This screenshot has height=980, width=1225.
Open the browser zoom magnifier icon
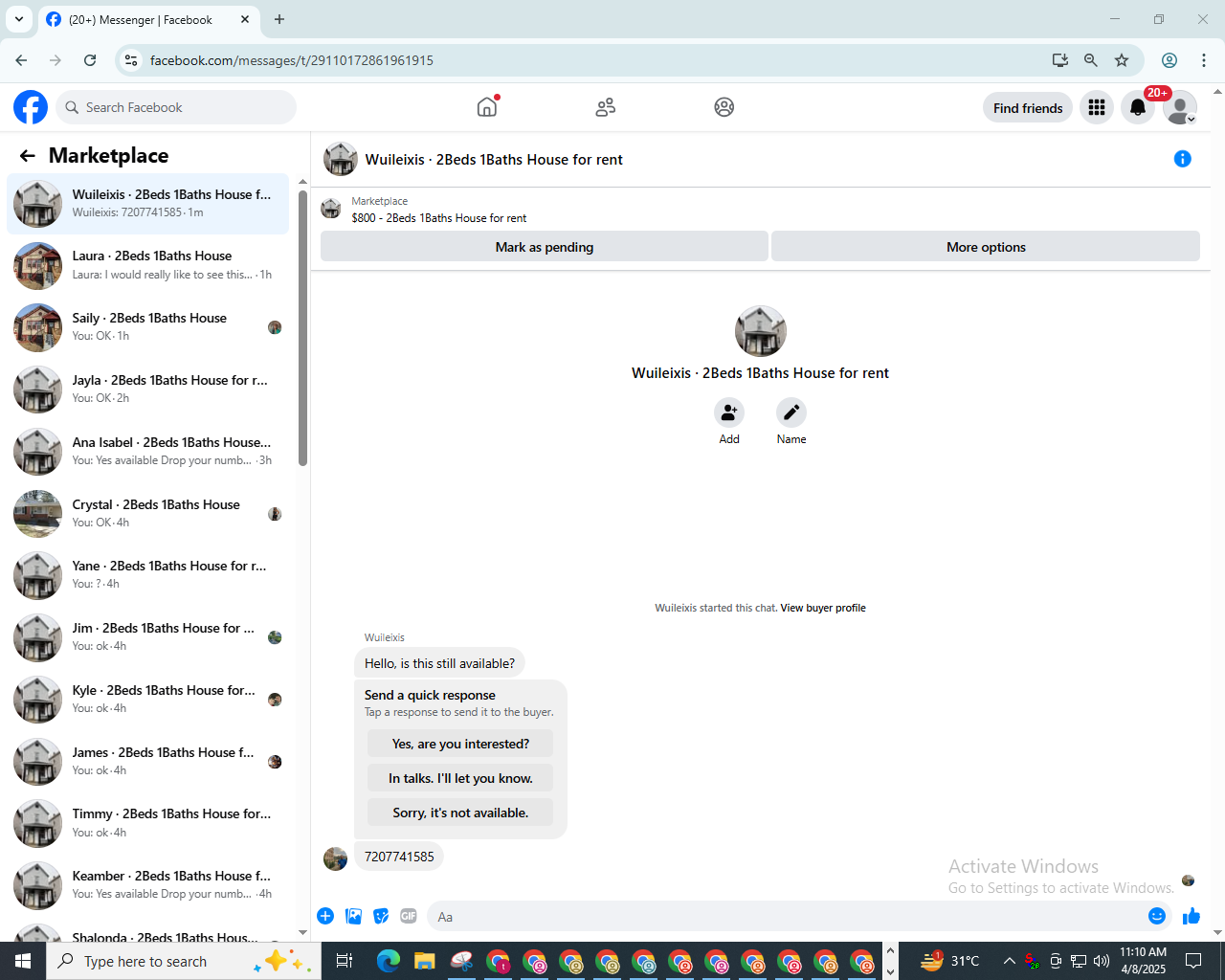click(1090, 60)
